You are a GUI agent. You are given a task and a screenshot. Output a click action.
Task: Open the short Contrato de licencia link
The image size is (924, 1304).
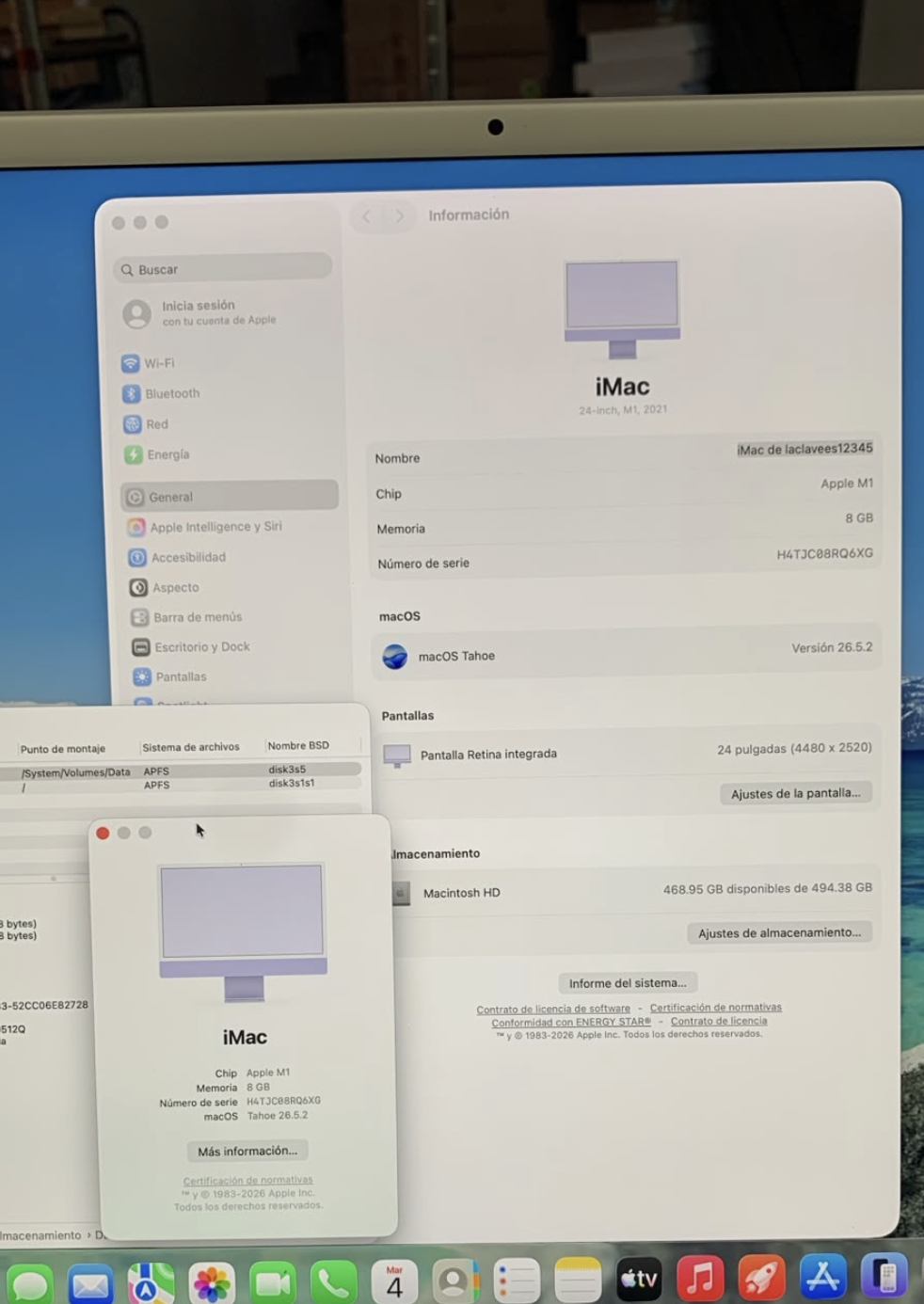tap(719, 1021)
